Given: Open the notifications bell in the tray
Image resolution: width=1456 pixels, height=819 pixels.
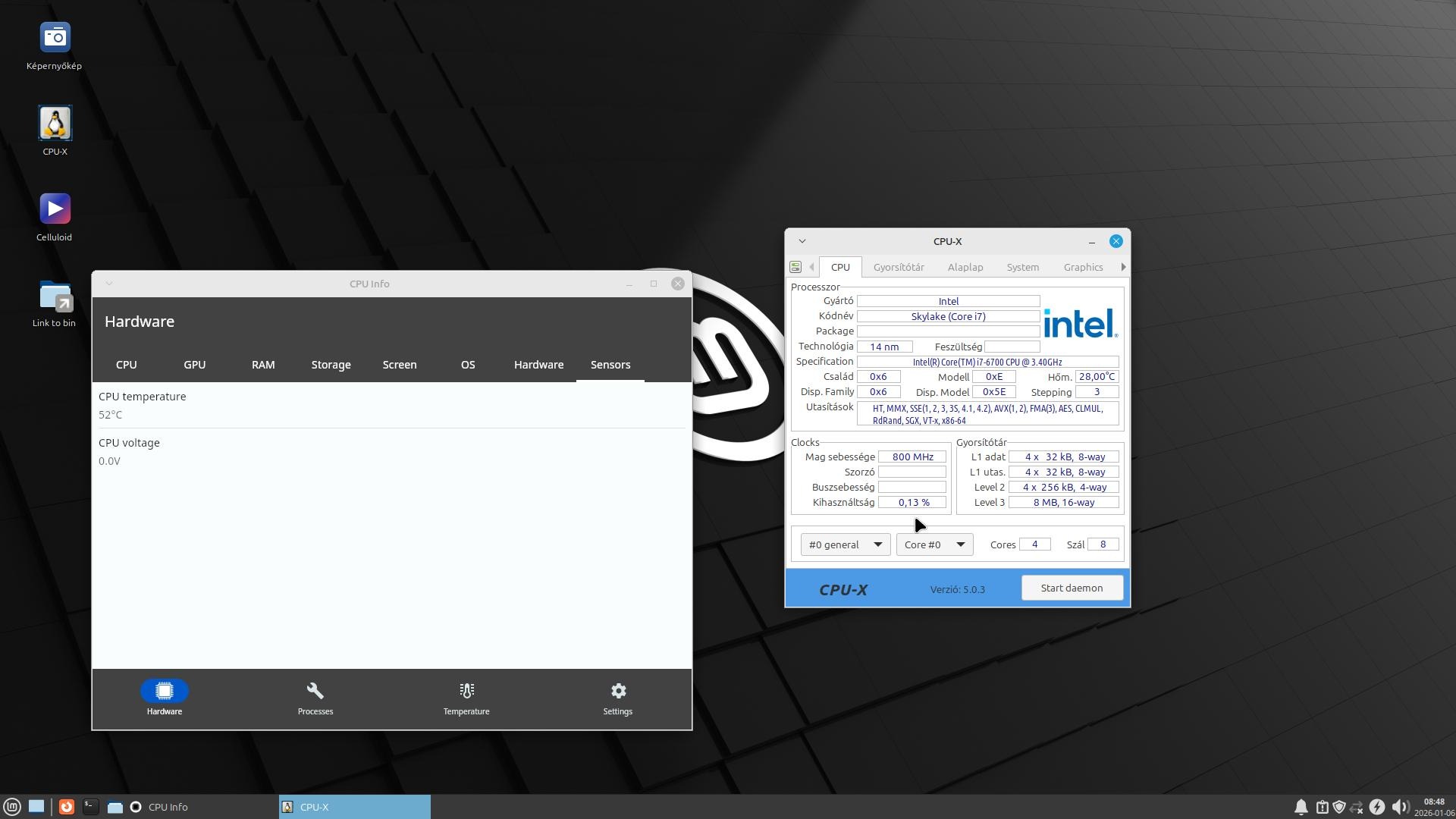Looking at the screenshot, I should (1301, 807).
